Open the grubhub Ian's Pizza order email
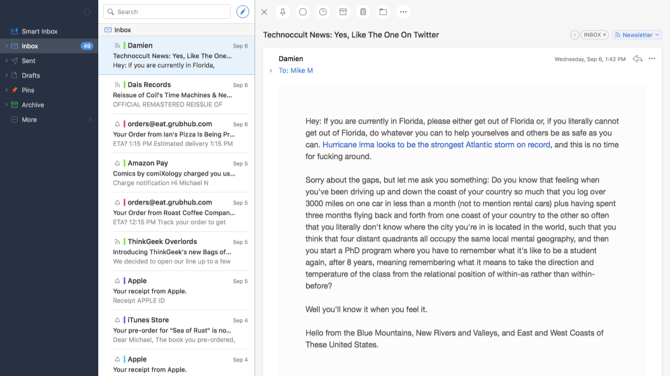The height and width of the screenshot is (376, 670). 176,134
